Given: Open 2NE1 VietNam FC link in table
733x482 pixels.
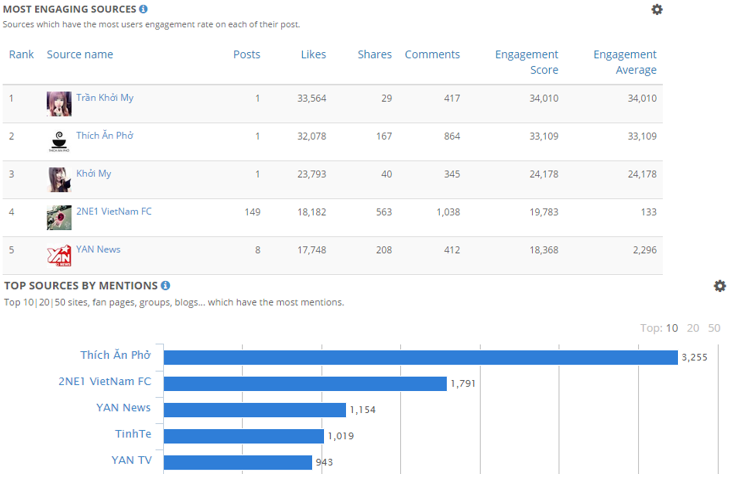Looking at the screenshot, I should (x=114, y=211).
